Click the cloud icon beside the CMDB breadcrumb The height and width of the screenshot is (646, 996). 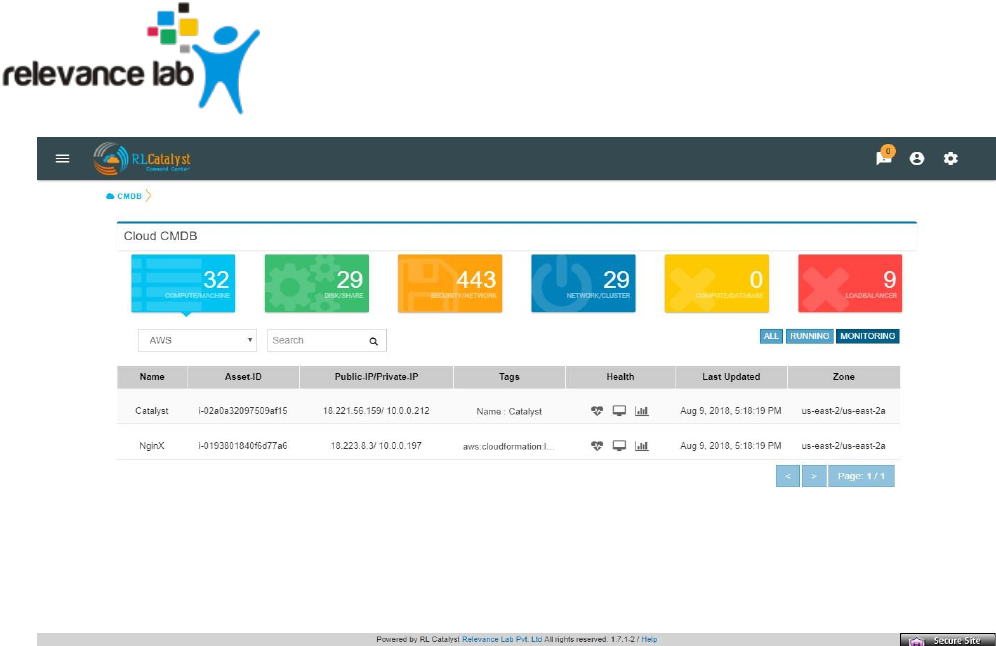point(110,196)
